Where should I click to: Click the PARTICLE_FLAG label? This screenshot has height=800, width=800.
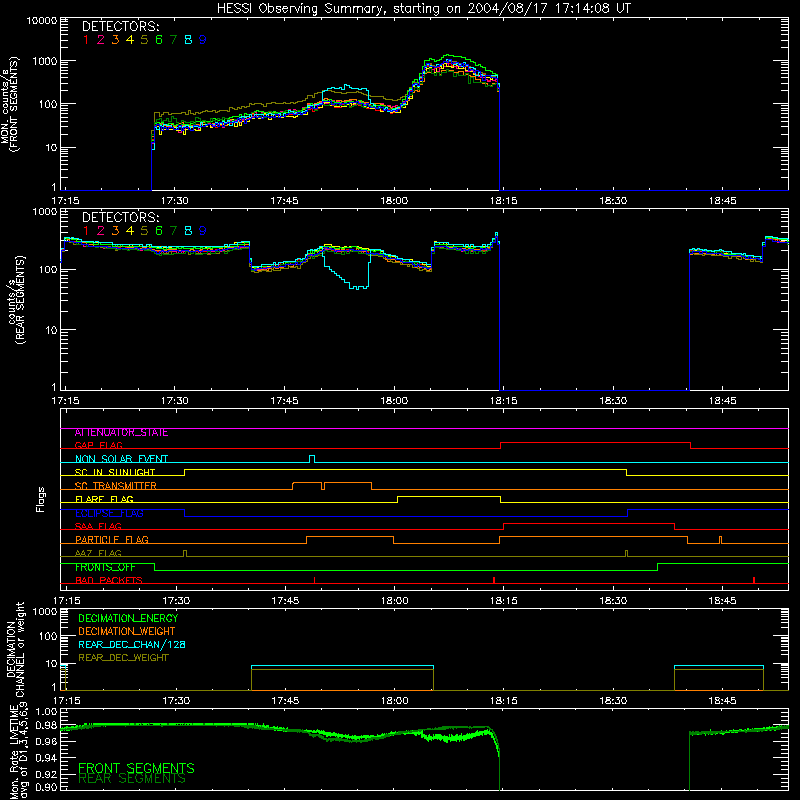click(112, 540)
